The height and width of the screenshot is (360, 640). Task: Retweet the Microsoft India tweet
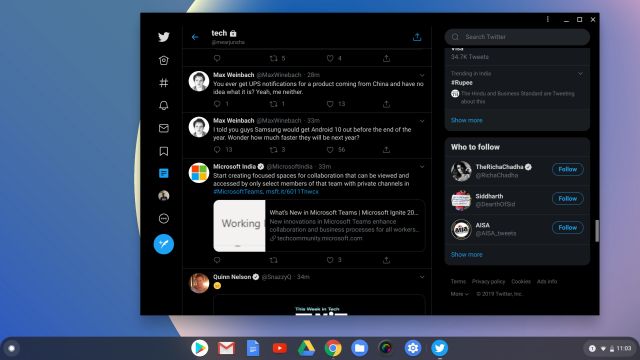(273, 260)
